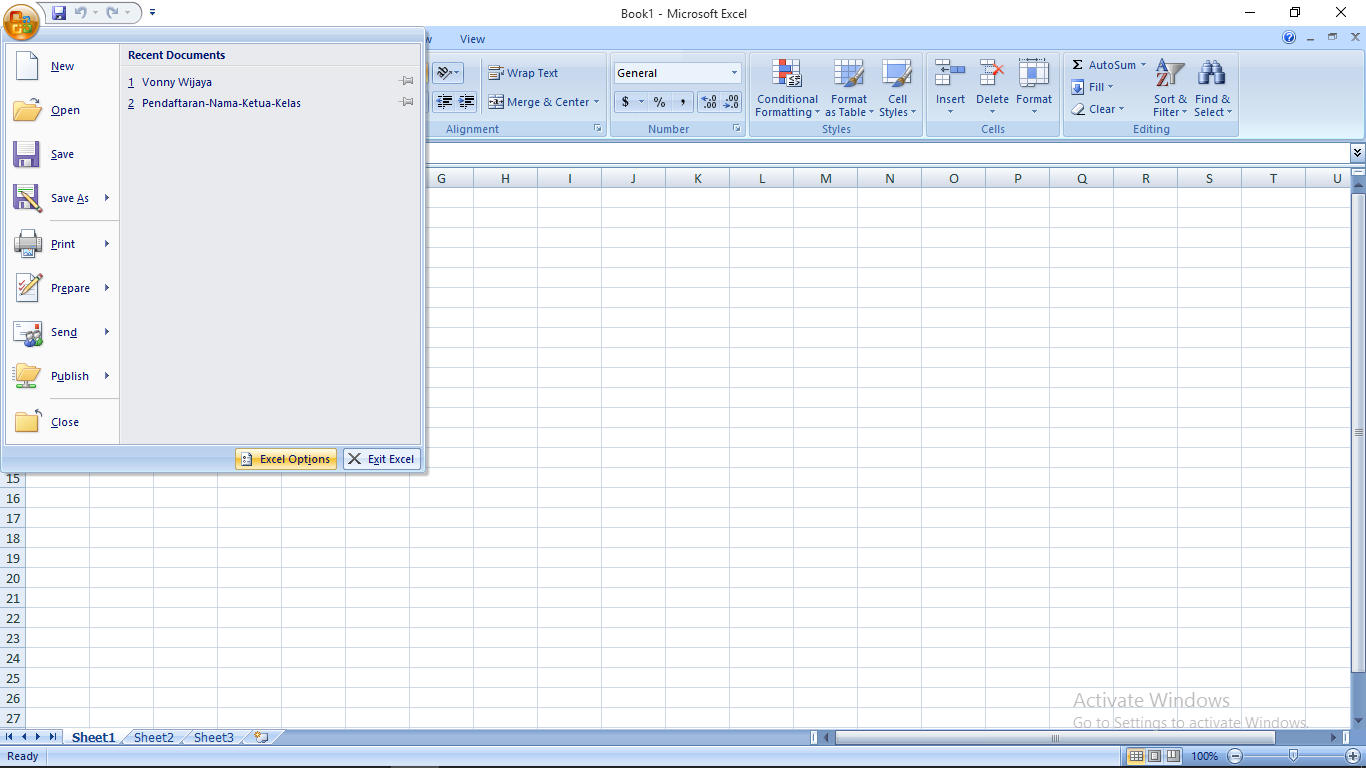Switch to Sheet3 tab
1366x768 pixels.
(213, 737)
